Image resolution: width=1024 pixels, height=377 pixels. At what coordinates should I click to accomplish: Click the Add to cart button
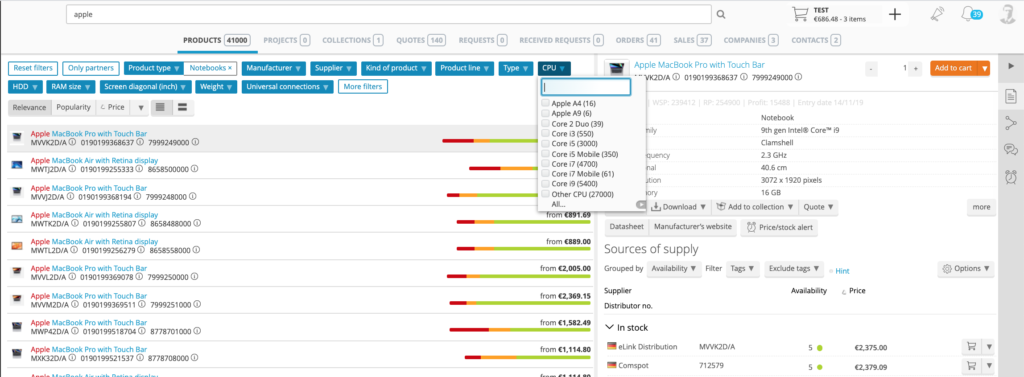[x=953, y=68]
